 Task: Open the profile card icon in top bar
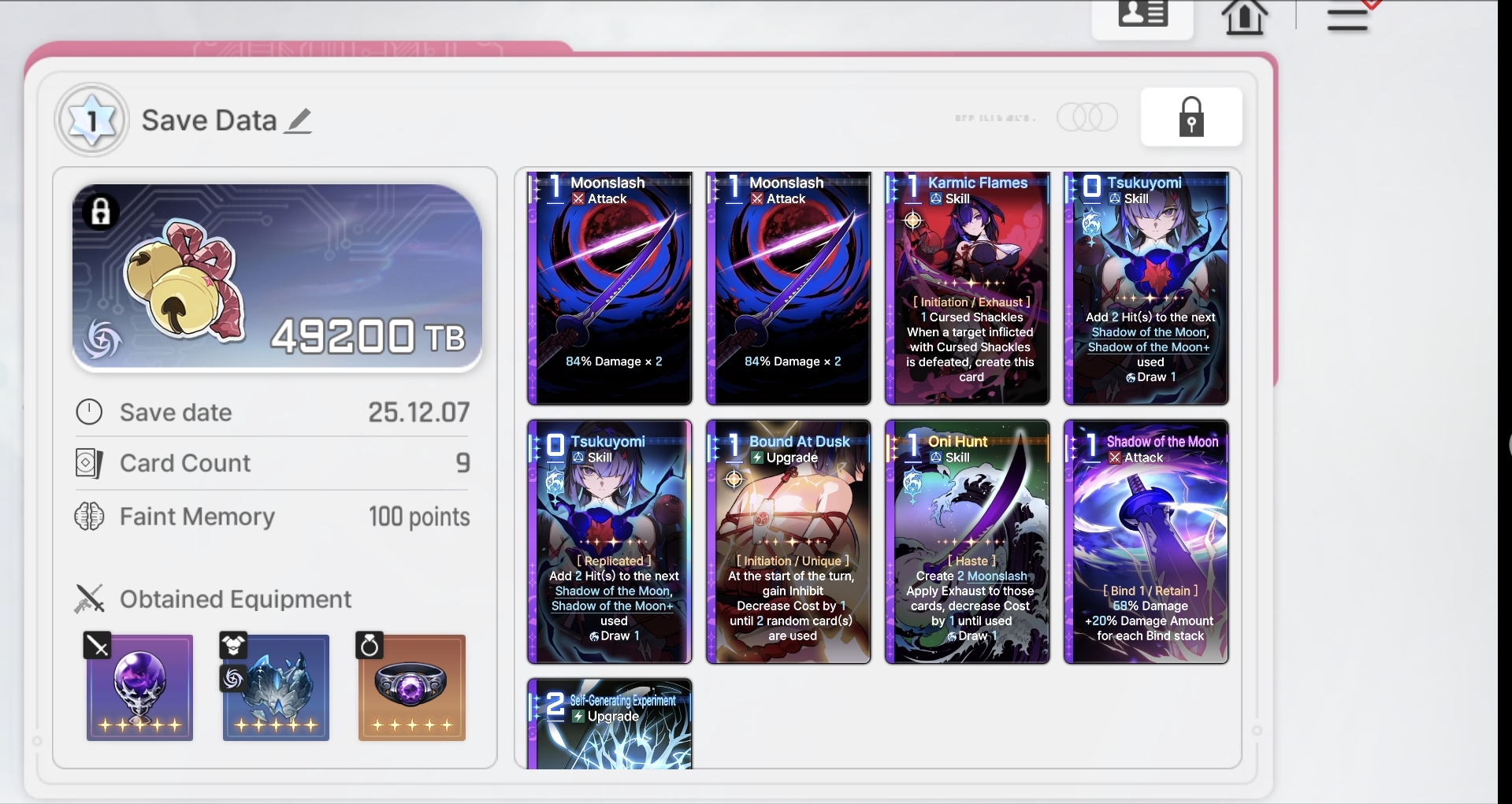pos(1142,16)
